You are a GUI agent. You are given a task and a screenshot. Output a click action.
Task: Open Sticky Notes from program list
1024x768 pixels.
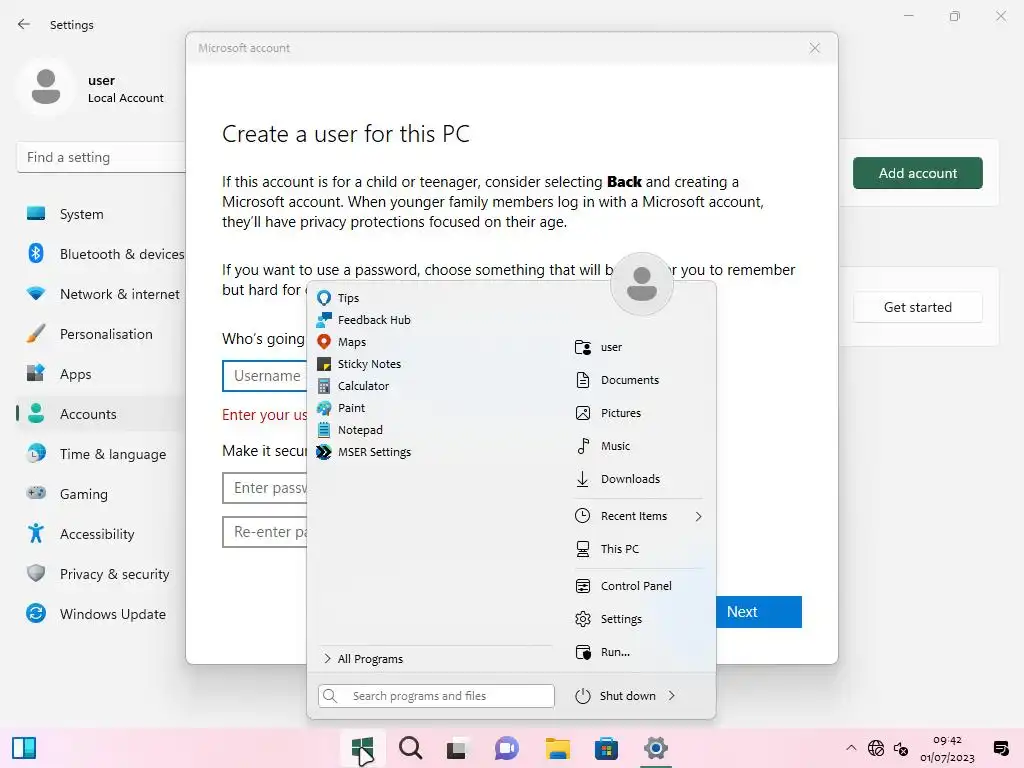coord(359,364)
